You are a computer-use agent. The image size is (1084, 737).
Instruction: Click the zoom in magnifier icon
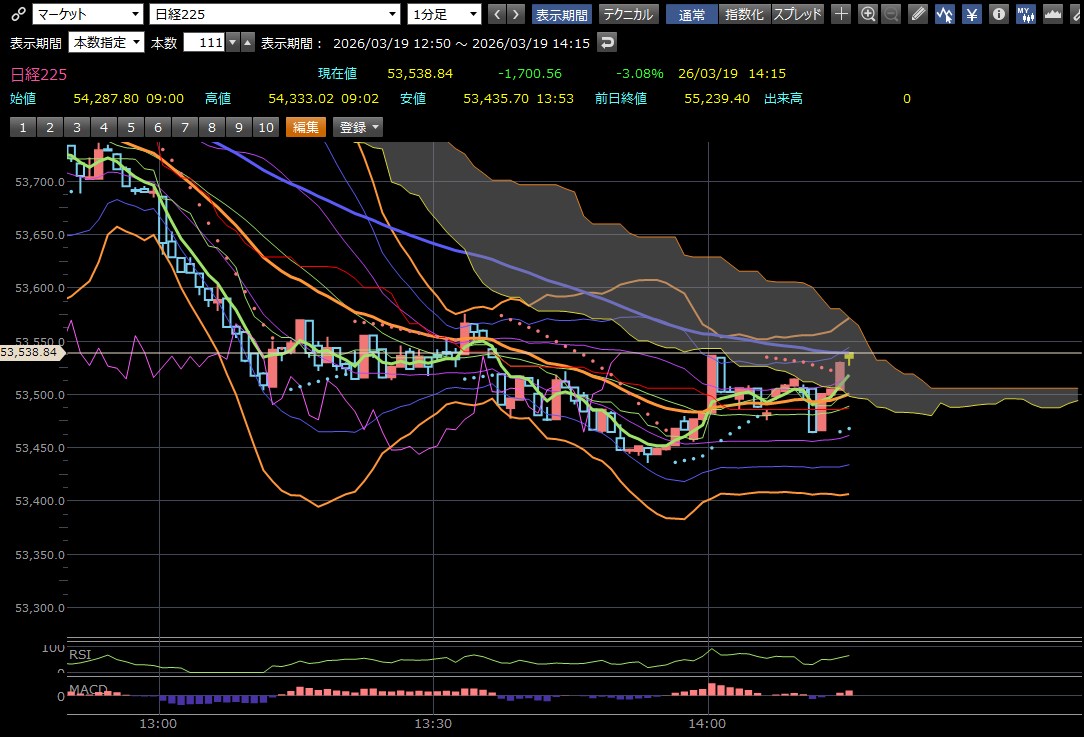tap(868, 14)
